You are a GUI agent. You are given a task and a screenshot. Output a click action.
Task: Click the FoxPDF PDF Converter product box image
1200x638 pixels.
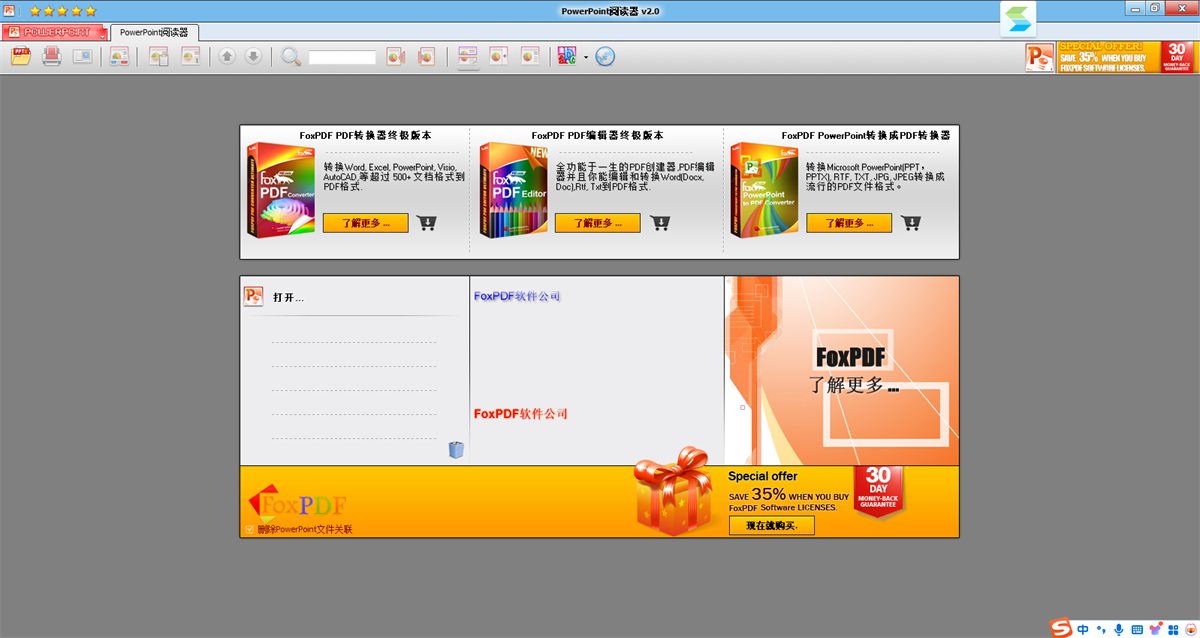point(281,190)
